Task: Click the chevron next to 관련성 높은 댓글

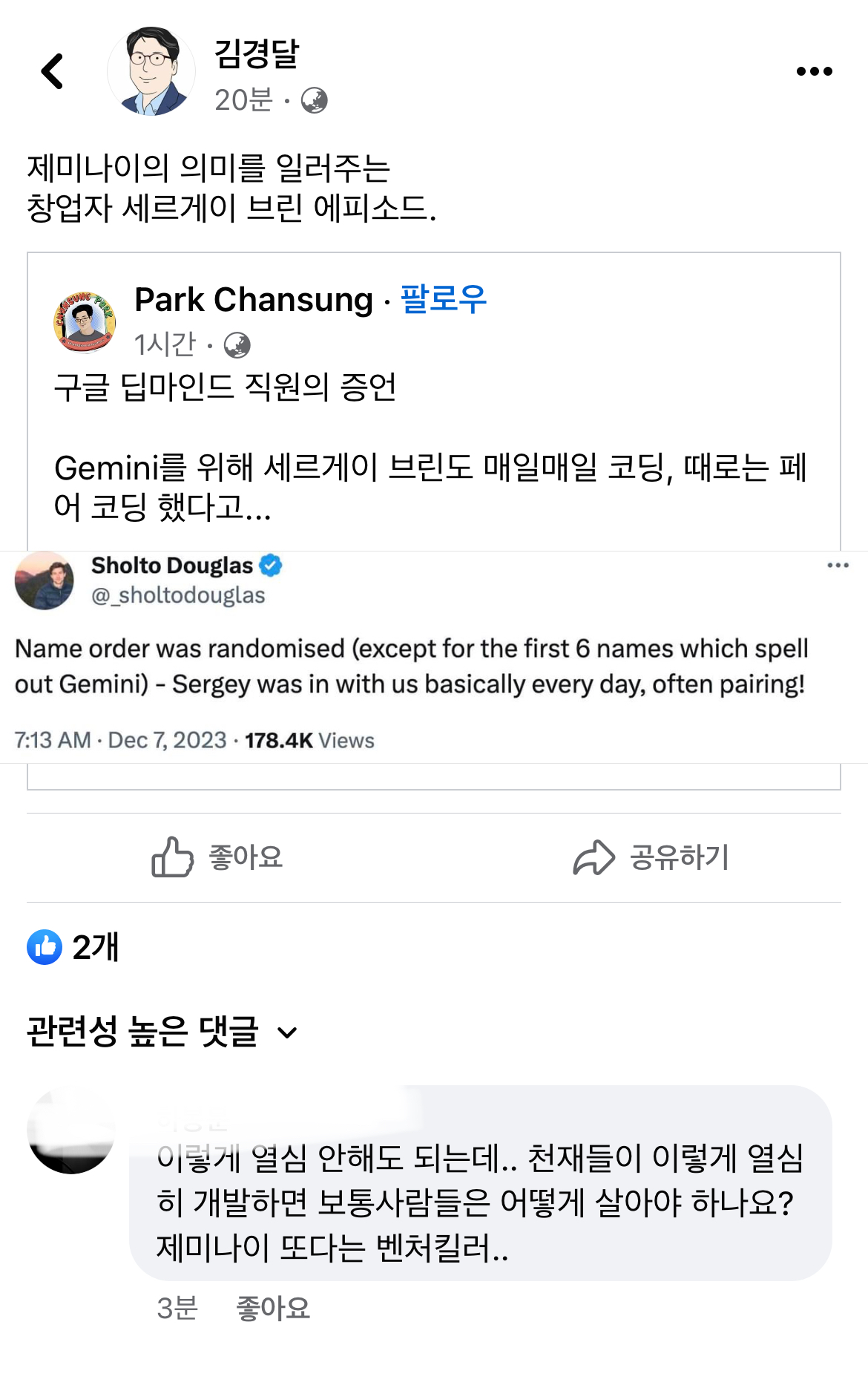Action: [x=287, y=1032]
